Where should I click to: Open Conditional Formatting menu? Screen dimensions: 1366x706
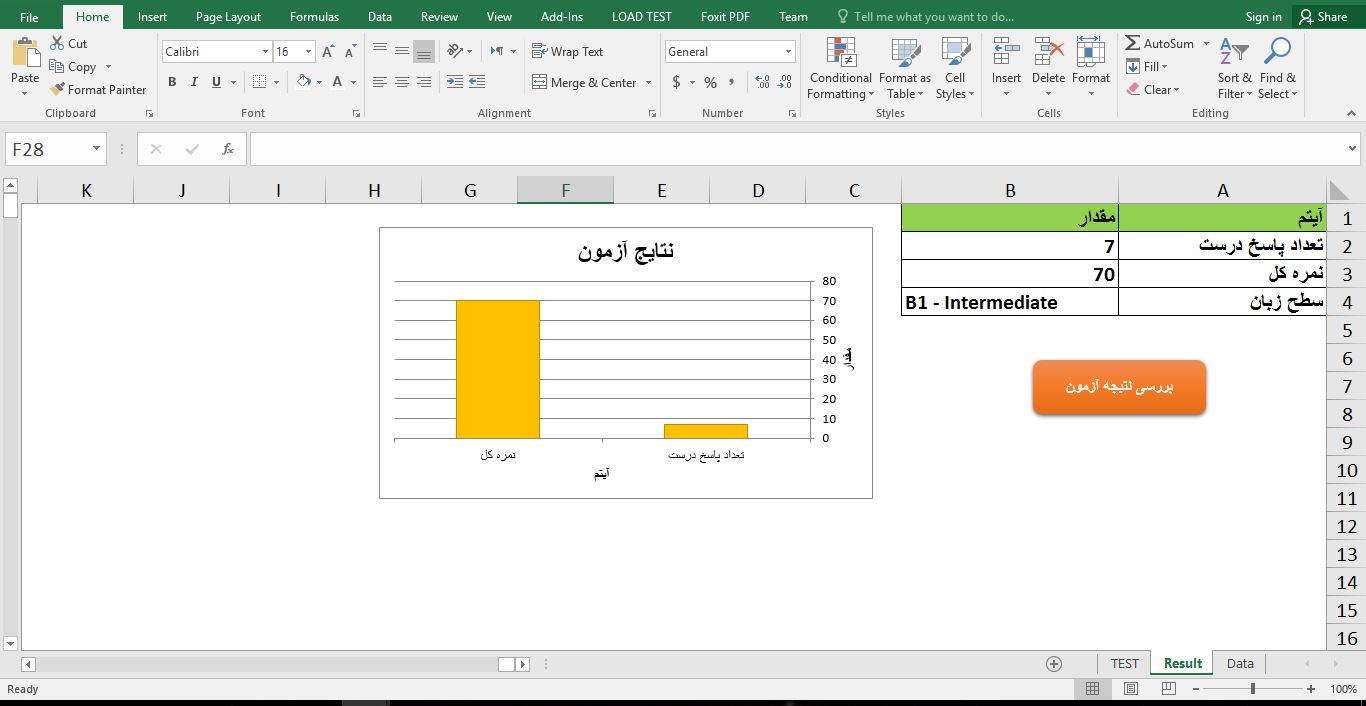click(x=841, y=68)
